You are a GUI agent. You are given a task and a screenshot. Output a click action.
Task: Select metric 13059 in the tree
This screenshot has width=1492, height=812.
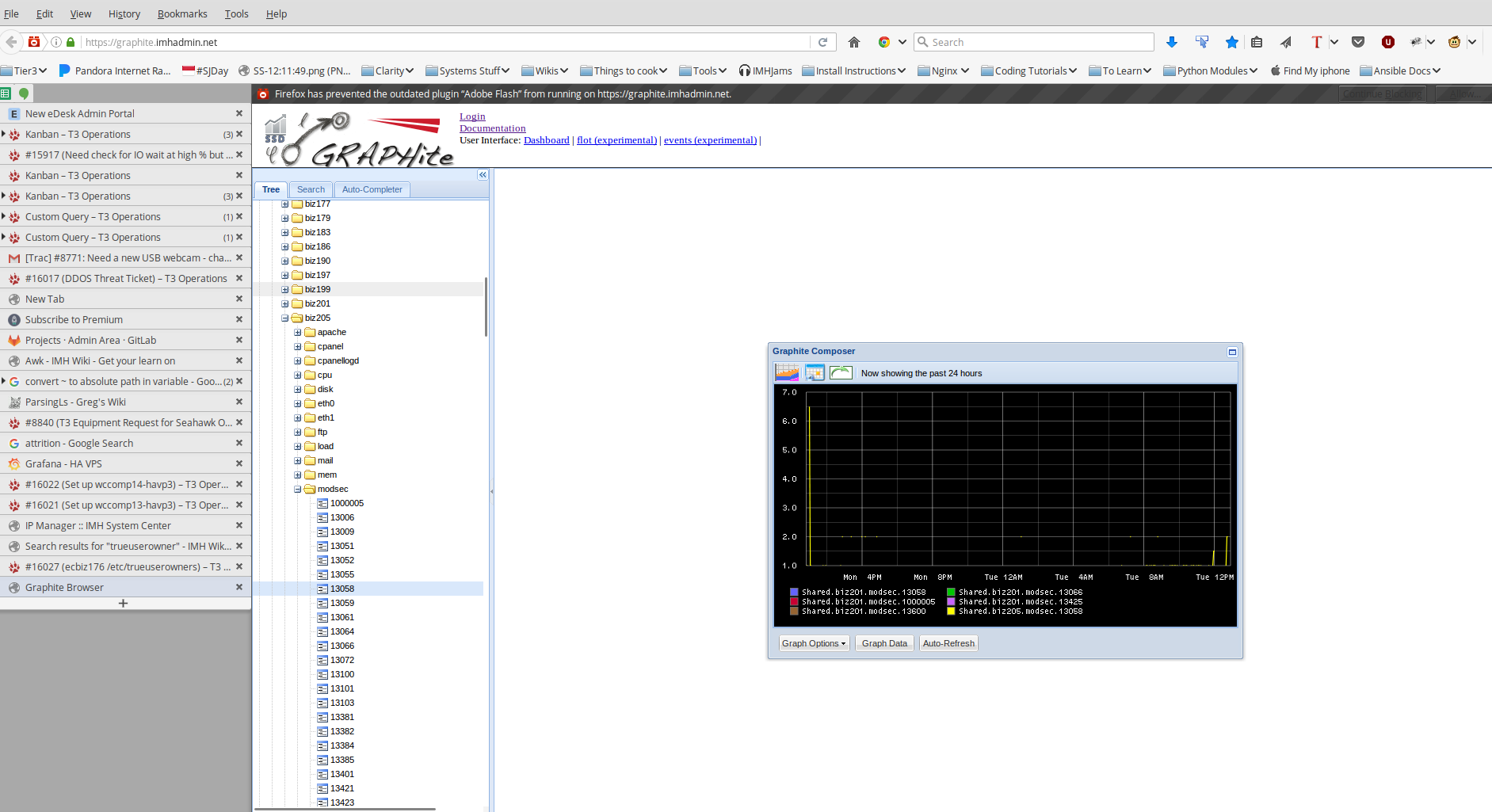point(342,603)
